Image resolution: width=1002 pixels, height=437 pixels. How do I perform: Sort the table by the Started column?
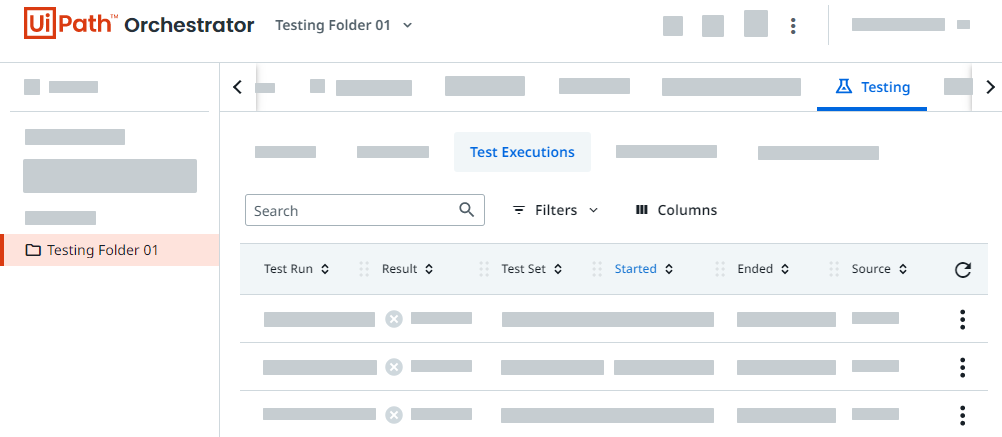[x=643, y=269]
